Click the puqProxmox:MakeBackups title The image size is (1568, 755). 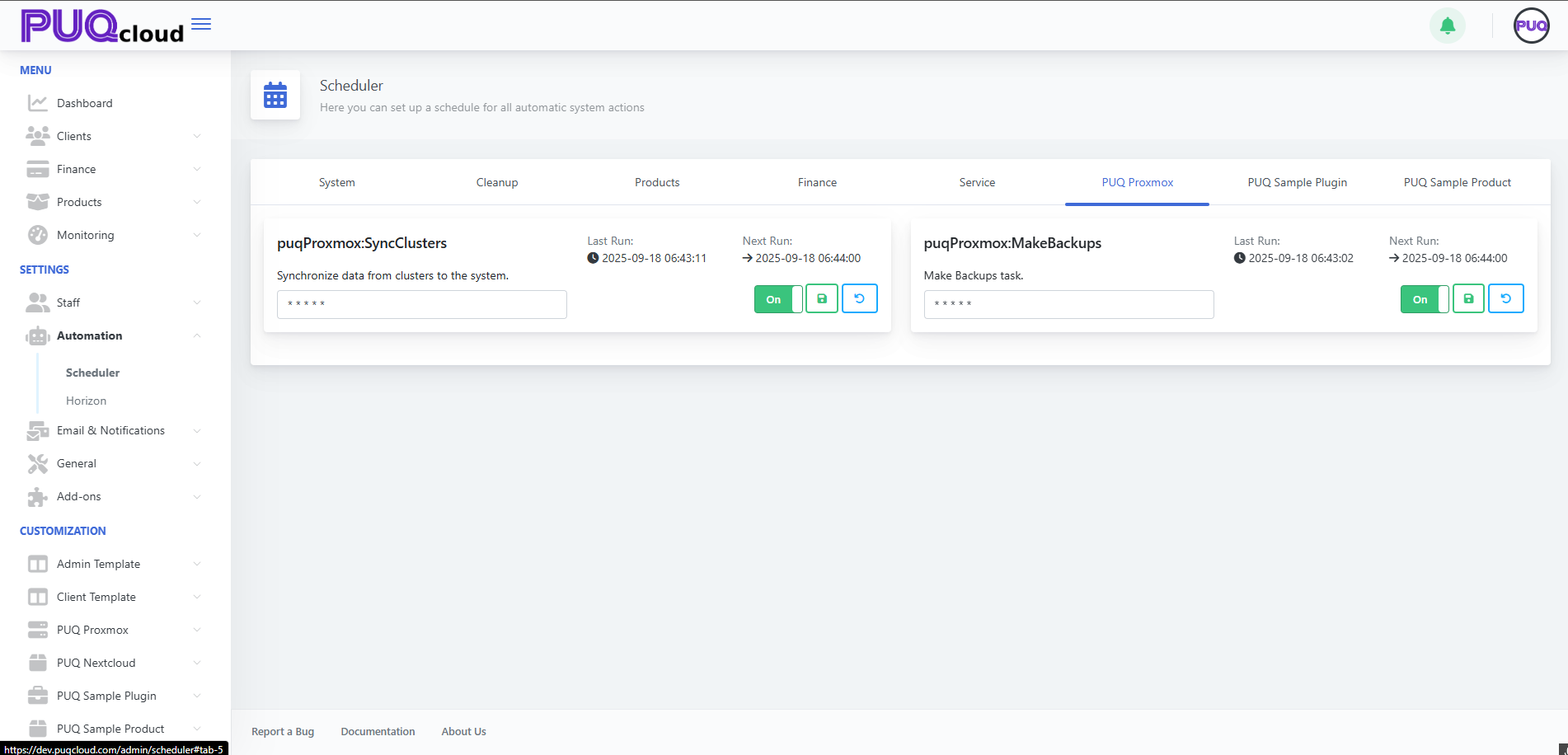click(x=1012, y=243)
